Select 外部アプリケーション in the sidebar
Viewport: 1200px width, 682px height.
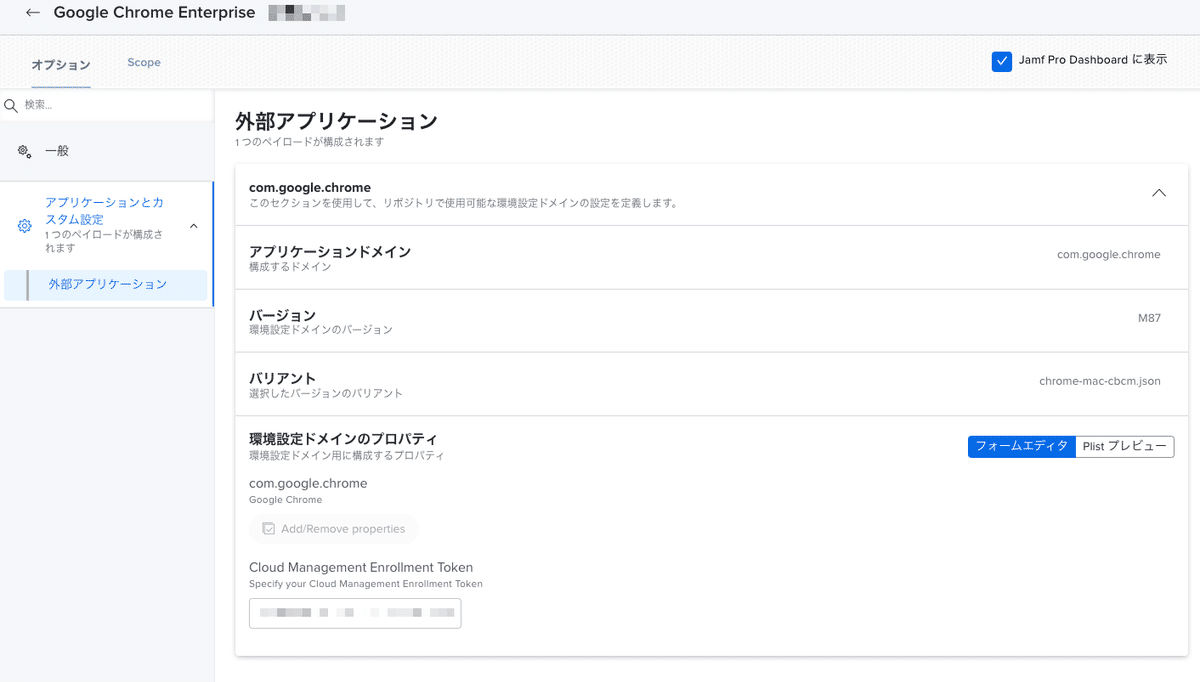point(107,285)
